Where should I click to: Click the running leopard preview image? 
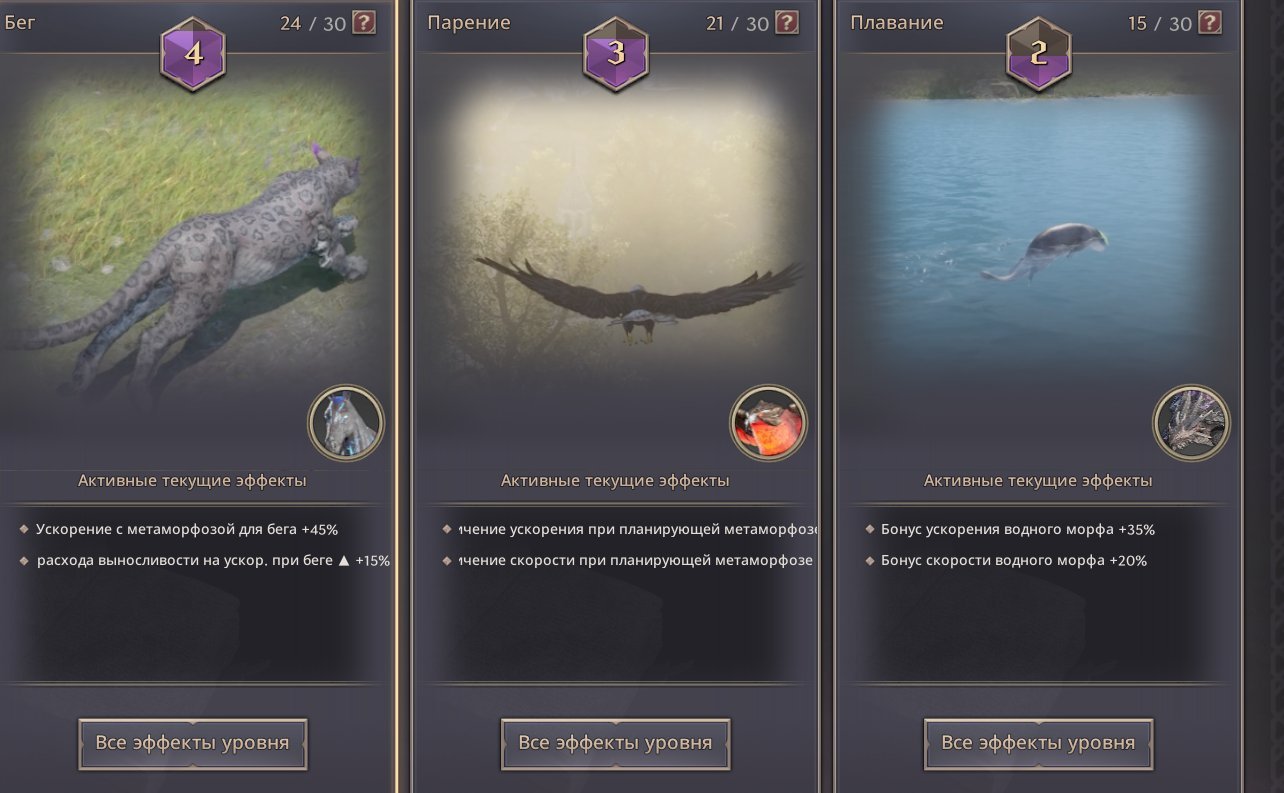193,240
